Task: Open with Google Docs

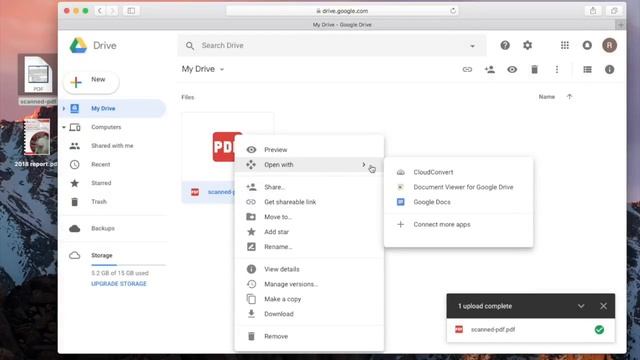Action: (x=458, y=202)
